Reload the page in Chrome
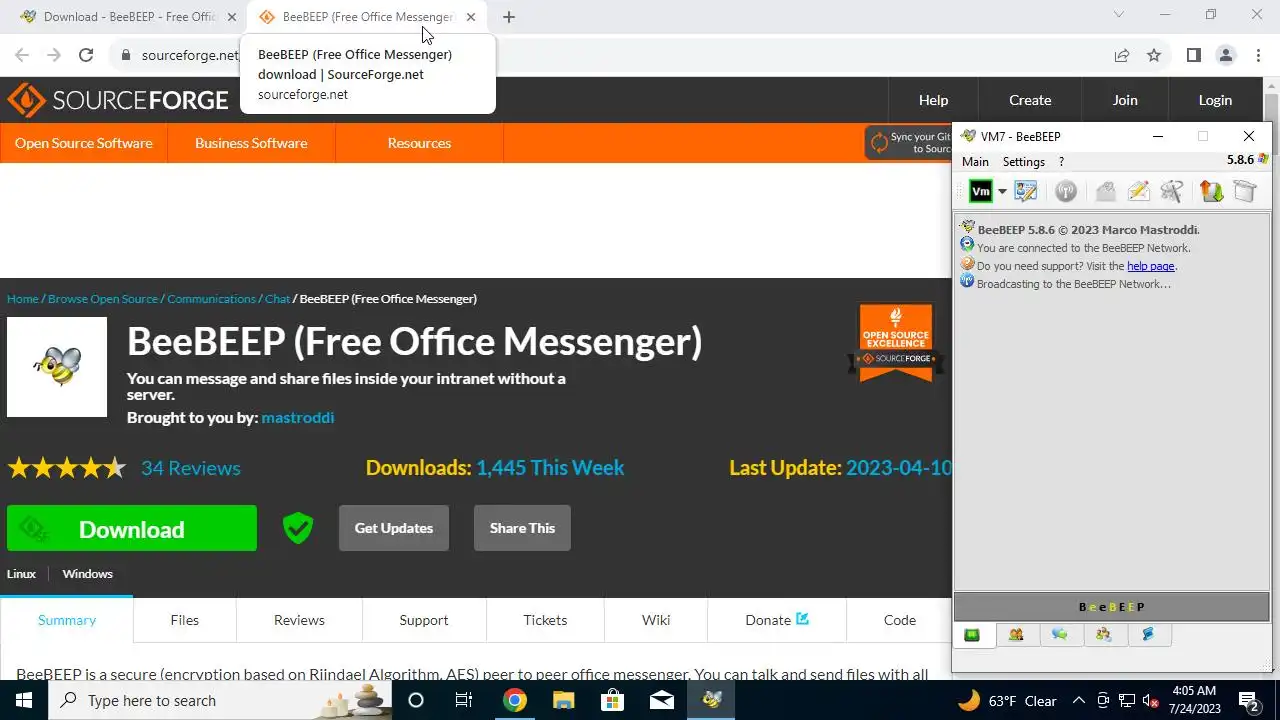1280x720 pixels. pyautogui.click(x=86, y=56)
